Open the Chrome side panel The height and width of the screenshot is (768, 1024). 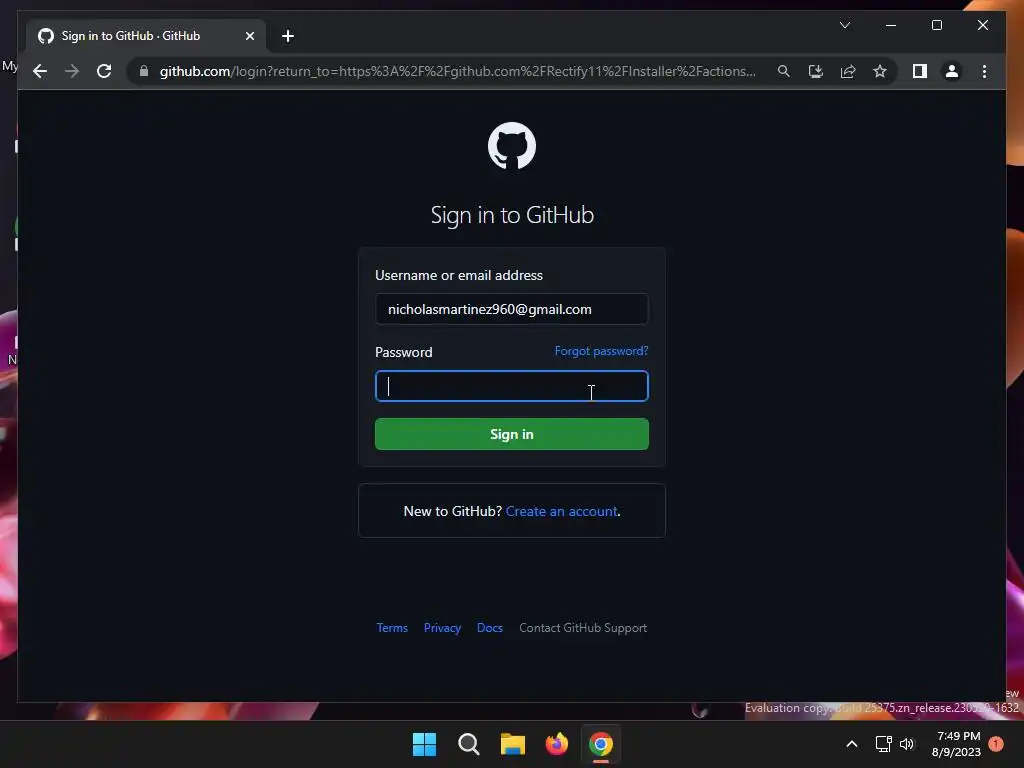[x=920, y=71]
